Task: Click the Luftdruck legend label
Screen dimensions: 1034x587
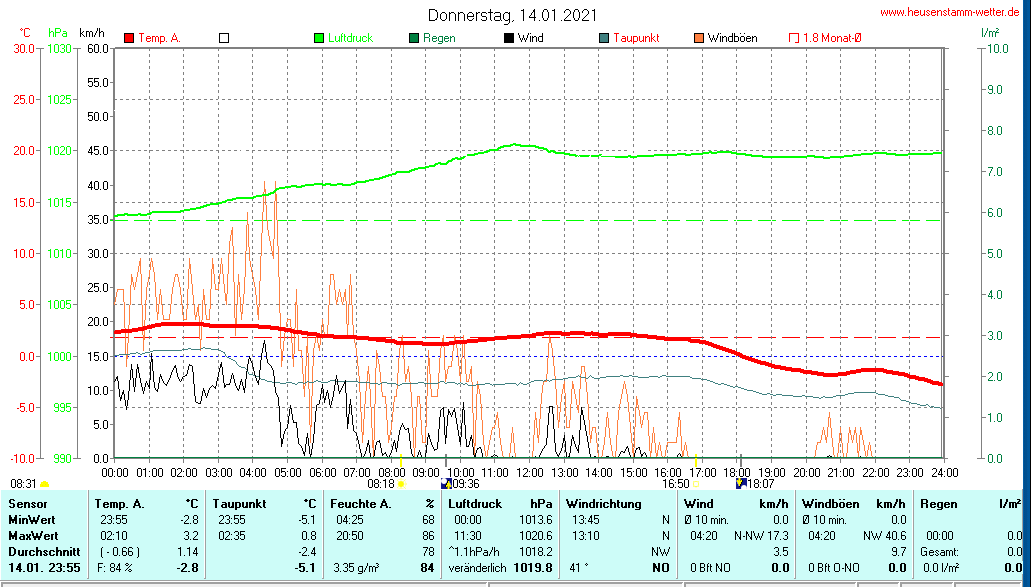Action: click(x=350, y=38)
